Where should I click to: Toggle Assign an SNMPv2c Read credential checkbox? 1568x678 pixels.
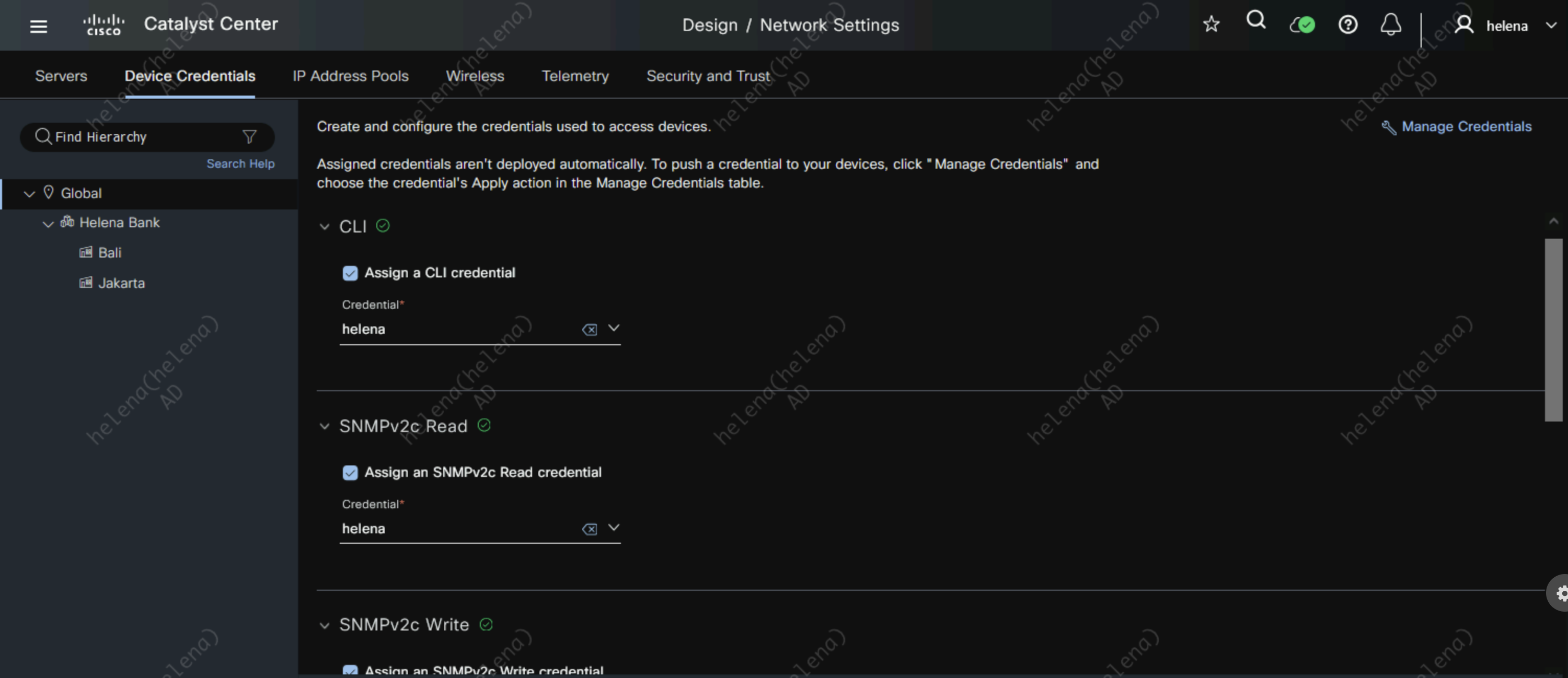[350, 473]
